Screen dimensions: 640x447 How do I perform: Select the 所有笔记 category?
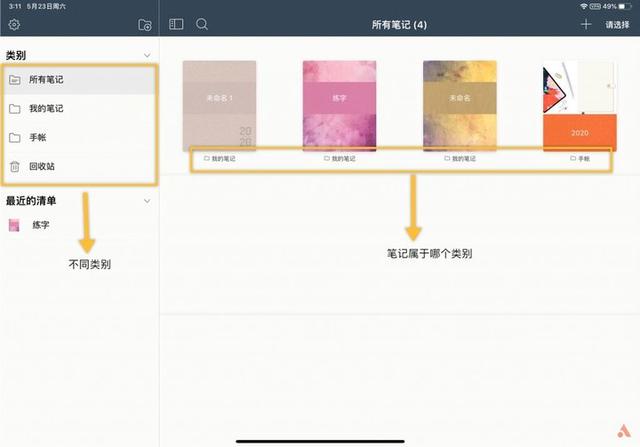(79, 80)
